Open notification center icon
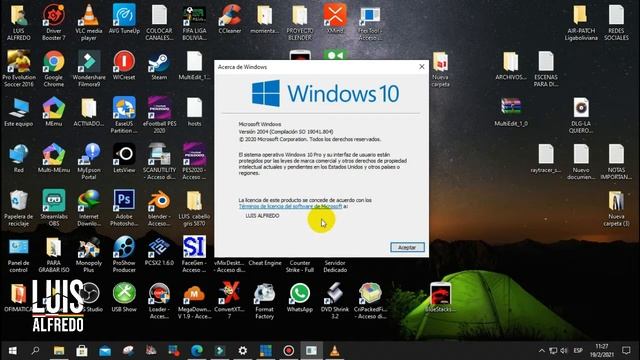 tap(626, 351)
